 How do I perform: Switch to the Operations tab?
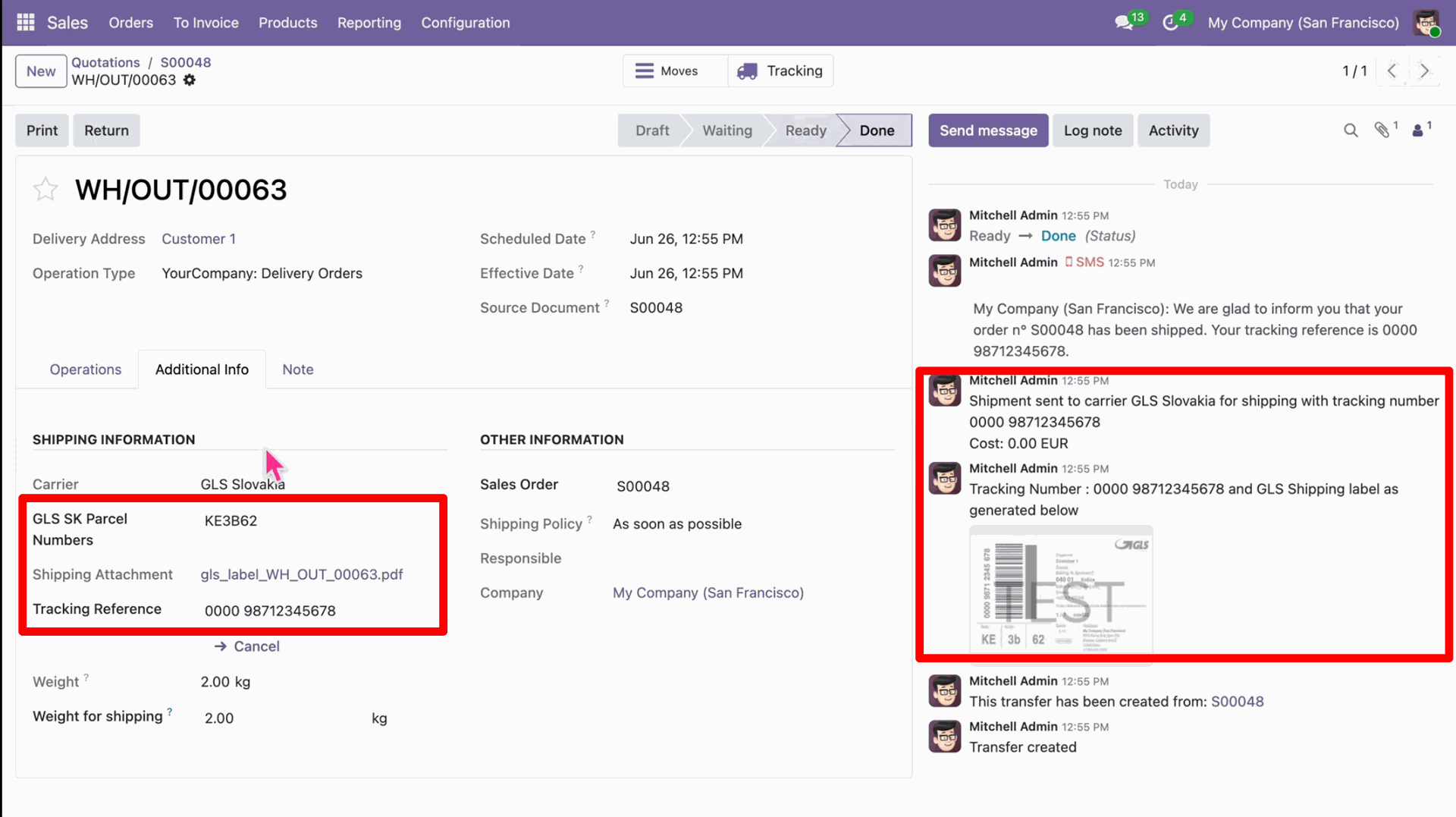pyautogui.click(x=86, y=369)
